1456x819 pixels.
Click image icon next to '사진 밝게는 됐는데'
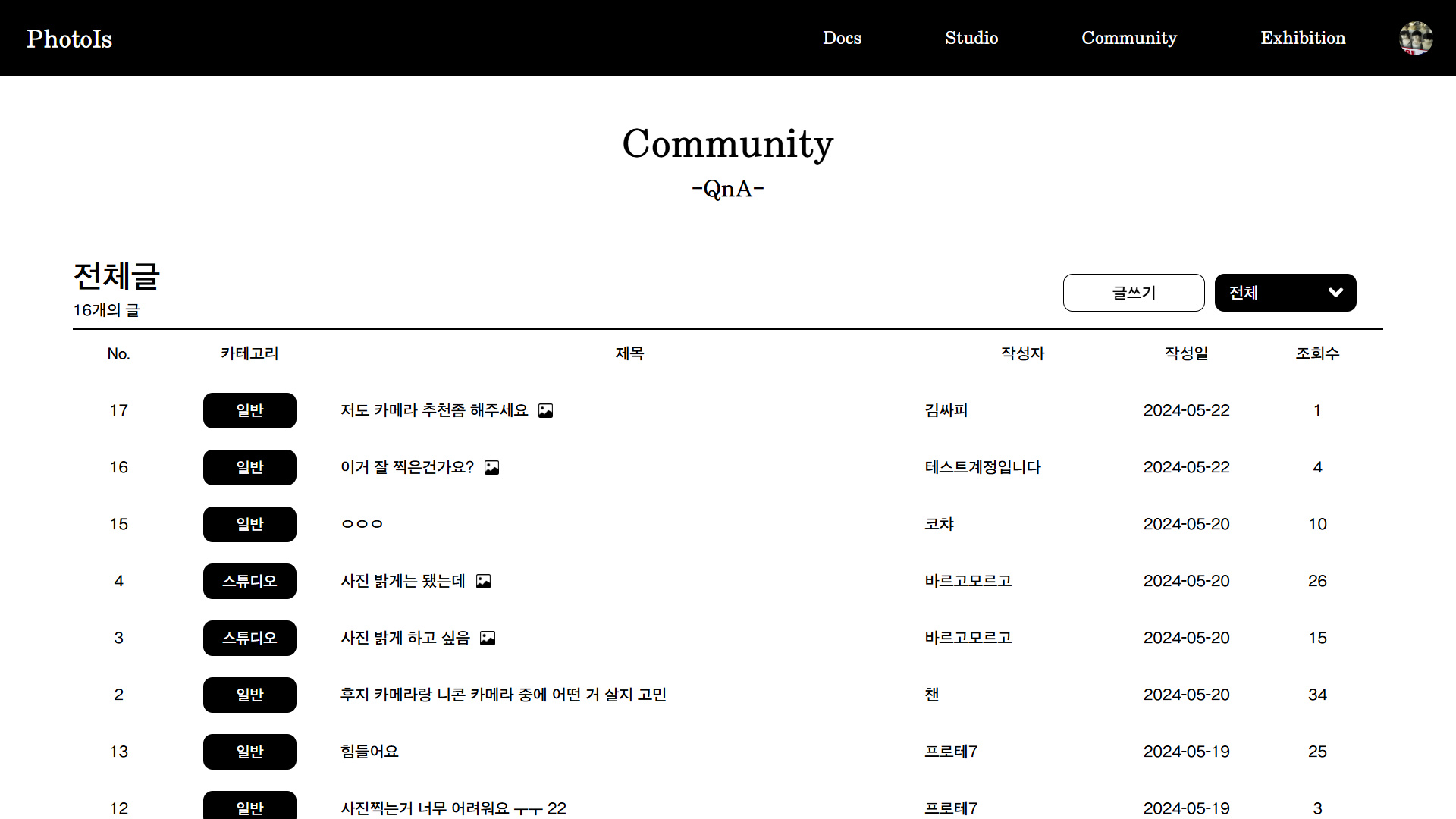tap(483, 582)
